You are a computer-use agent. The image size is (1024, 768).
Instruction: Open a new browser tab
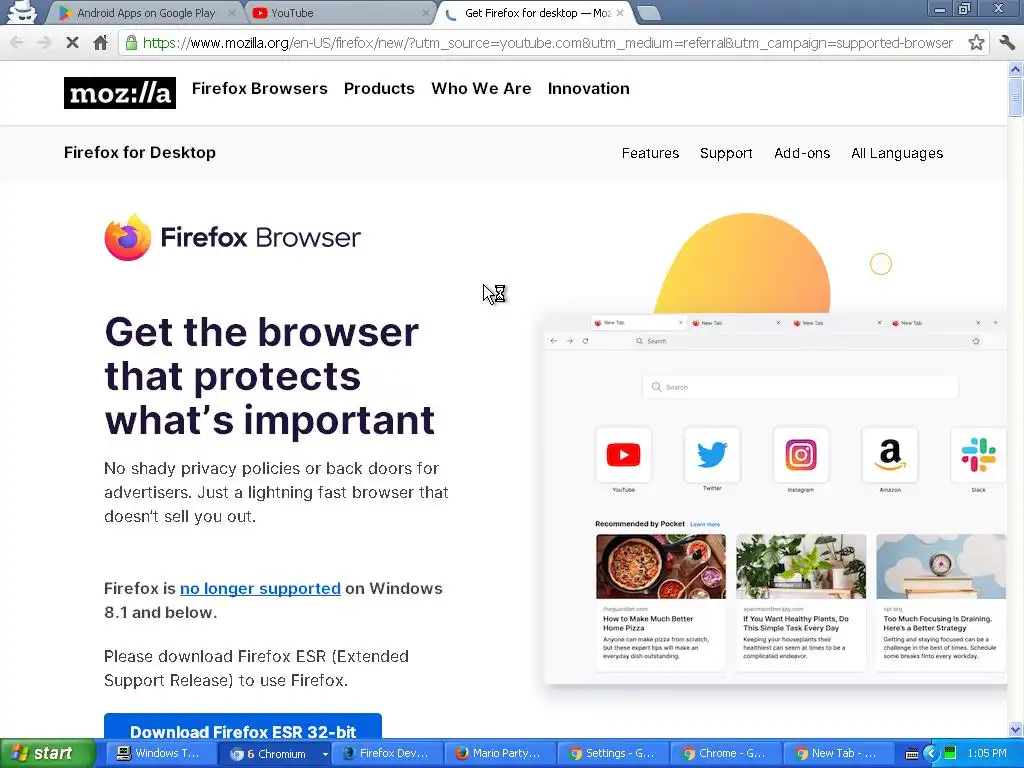coord(648,13)
